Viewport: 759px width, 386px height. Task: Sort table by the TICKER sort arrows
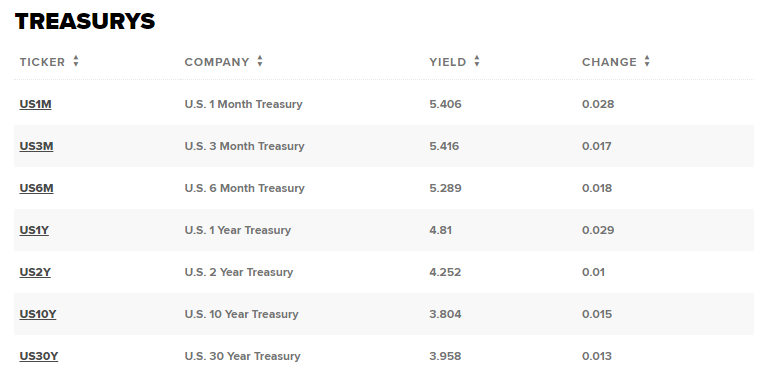click(76, 61)
